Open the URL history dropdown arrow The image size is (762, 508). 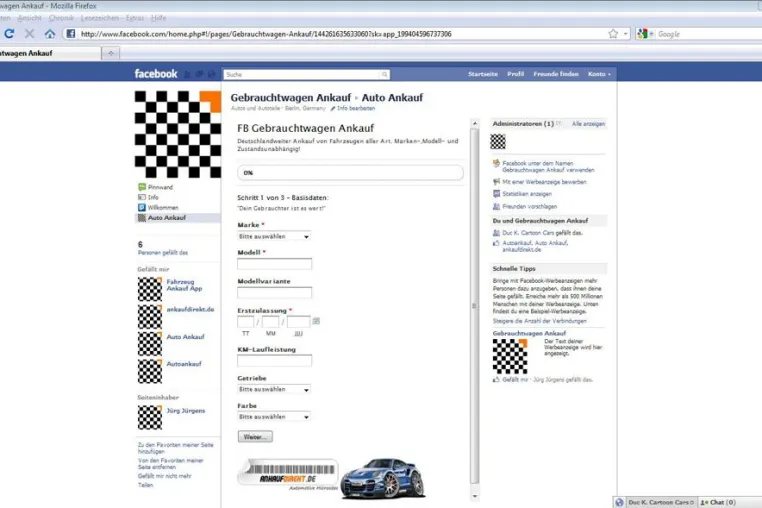tap(625, 34)
